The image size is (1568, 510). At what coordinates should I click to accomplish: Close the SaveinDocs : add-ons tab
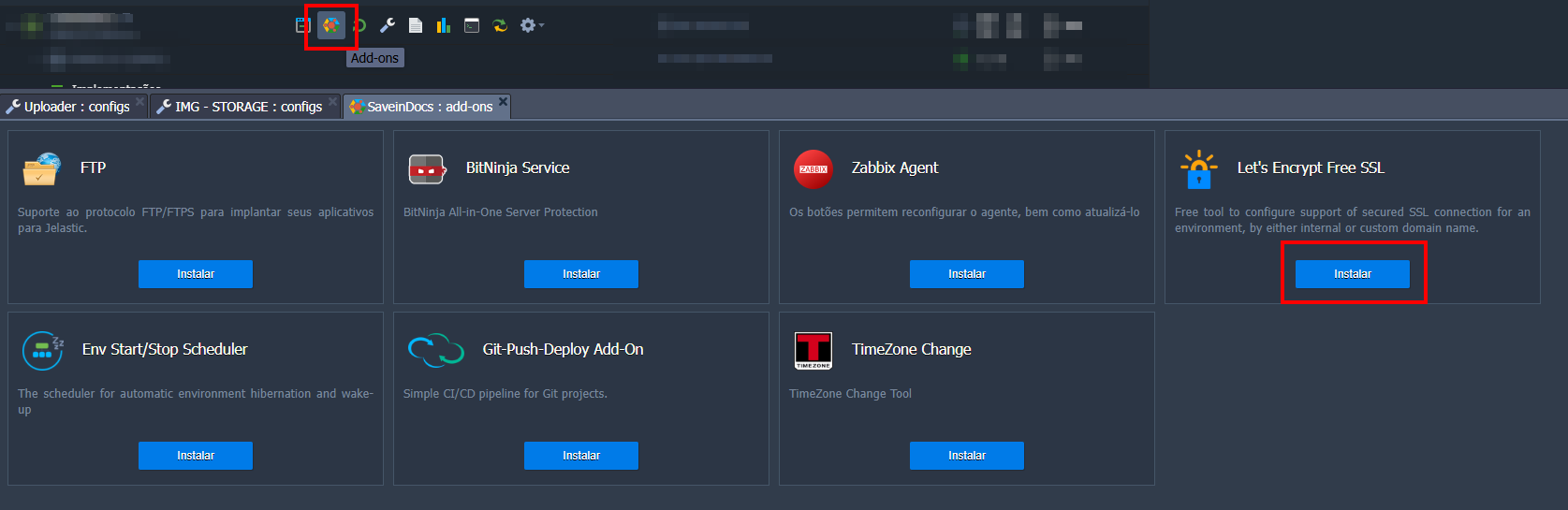pos(503,101)
